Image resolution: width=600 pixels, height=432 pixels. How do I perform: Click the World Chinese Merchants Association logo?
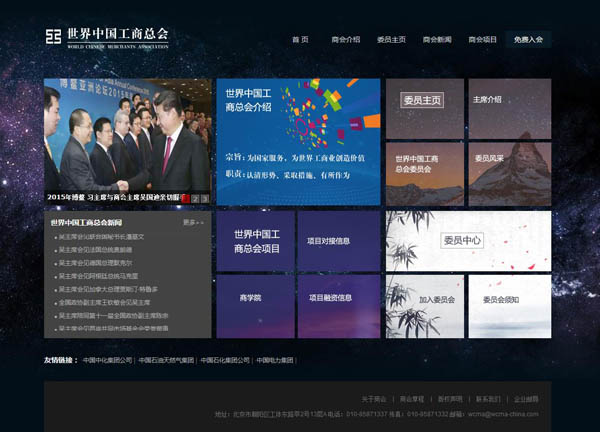coord(107,38)
